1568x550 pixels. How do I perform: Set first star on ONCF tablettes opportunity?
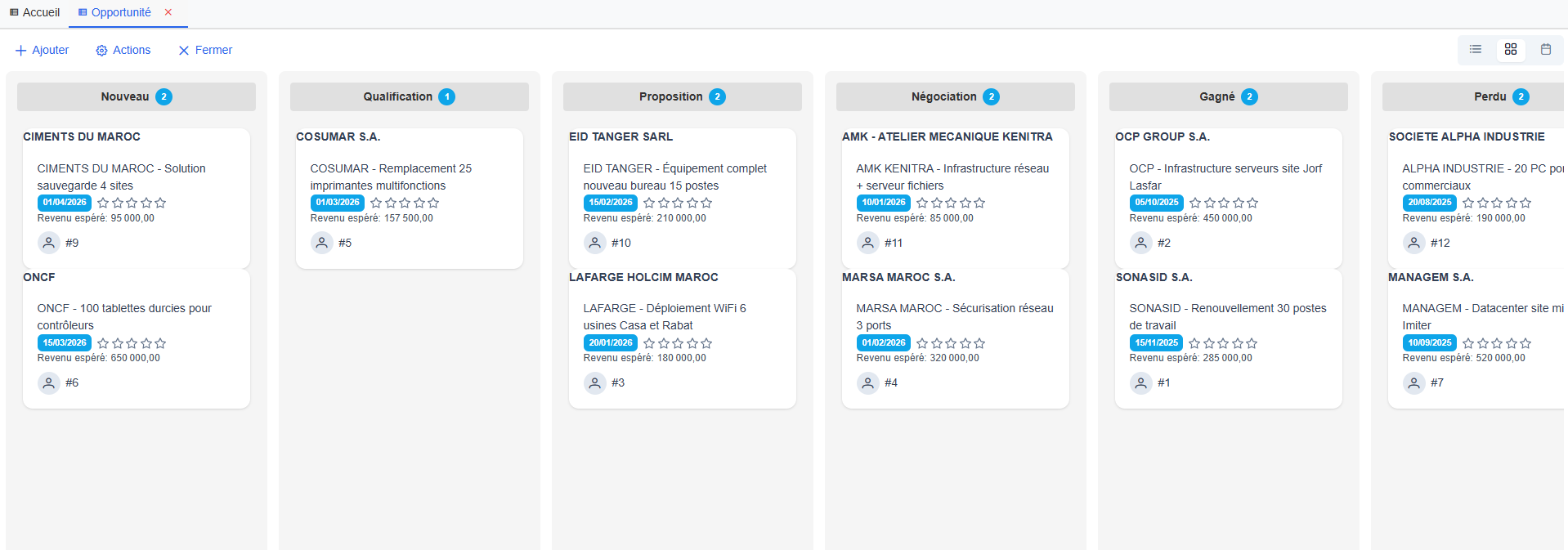(x=103, y=343)
